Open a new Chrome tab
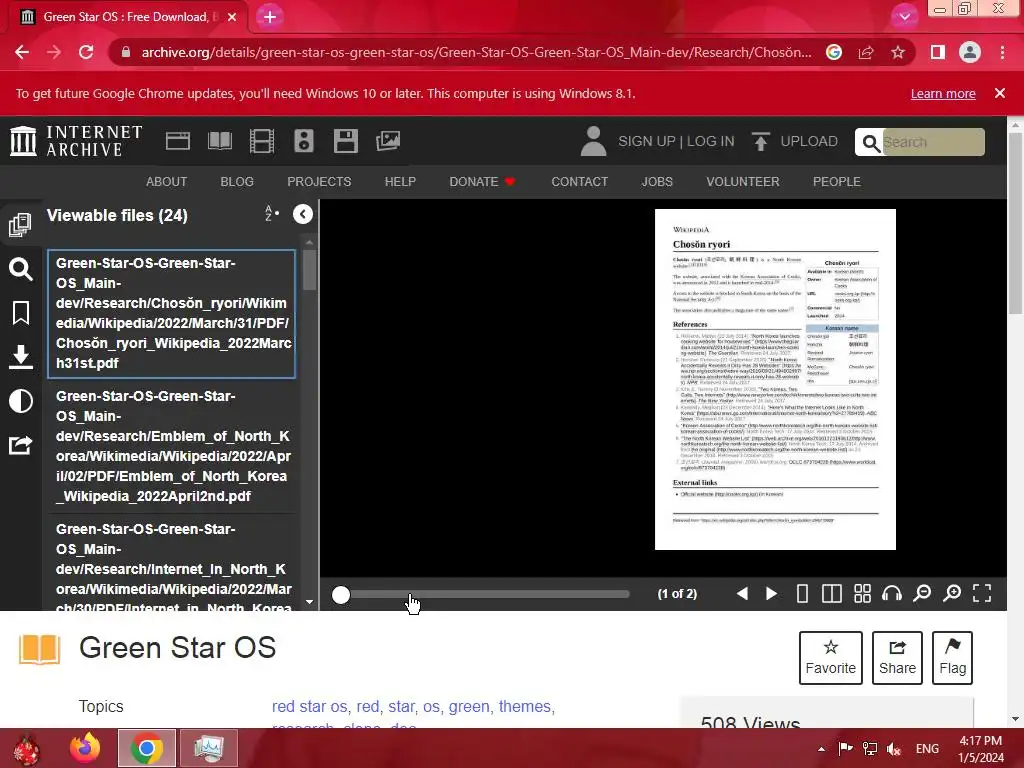Screen dimensions: 1024x768 [x=270, y=17]
